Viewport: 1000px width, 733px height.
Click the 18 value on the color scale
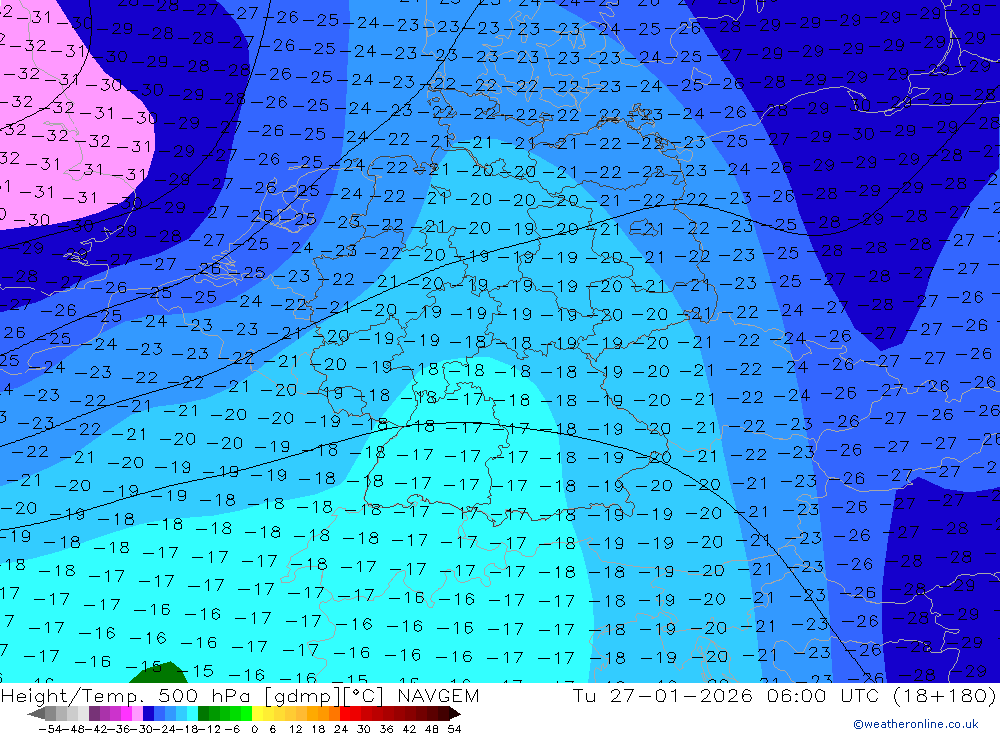pos(319,729)
